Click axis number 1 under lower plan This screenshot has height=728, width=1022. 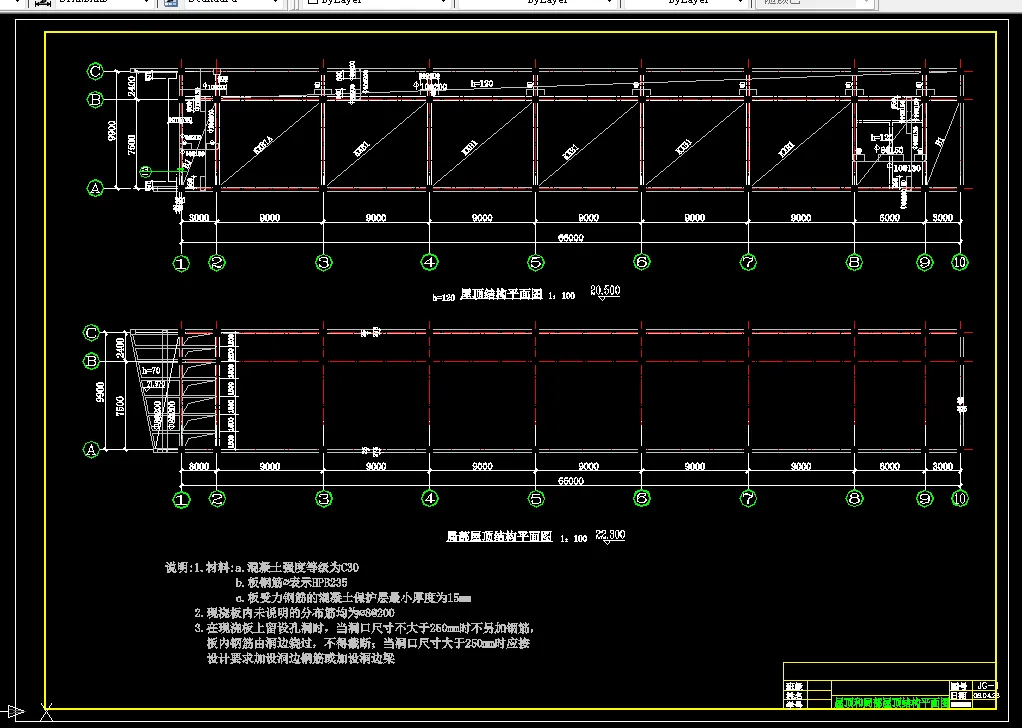point(181,500)
